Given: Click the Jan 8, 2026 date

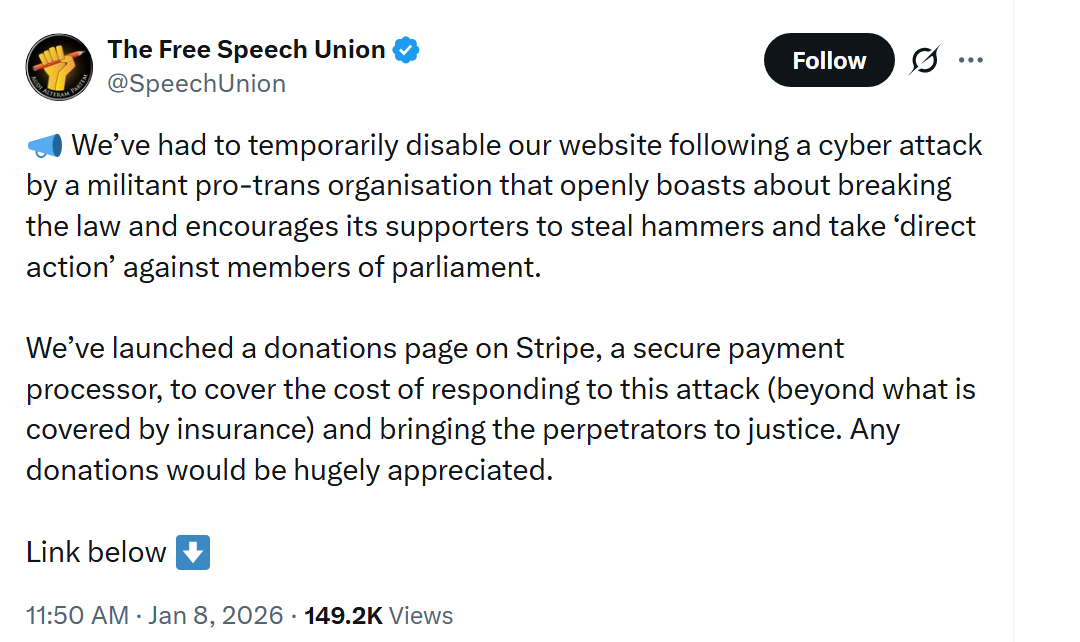Looking at the screenshot, I should 218,615.
